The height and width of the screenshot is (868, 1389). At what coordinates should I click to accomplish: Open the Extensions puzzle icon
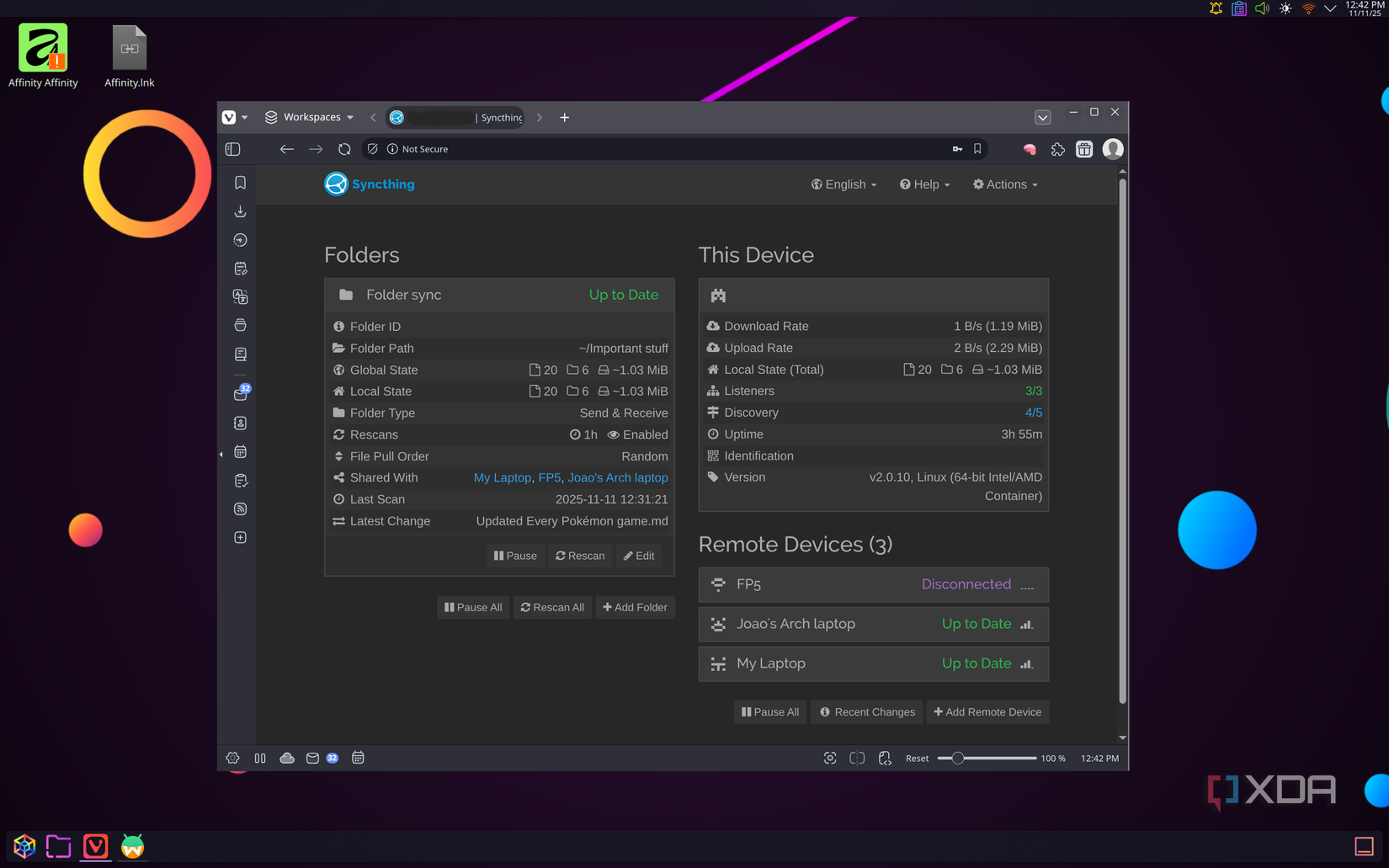click(1057, 149)
